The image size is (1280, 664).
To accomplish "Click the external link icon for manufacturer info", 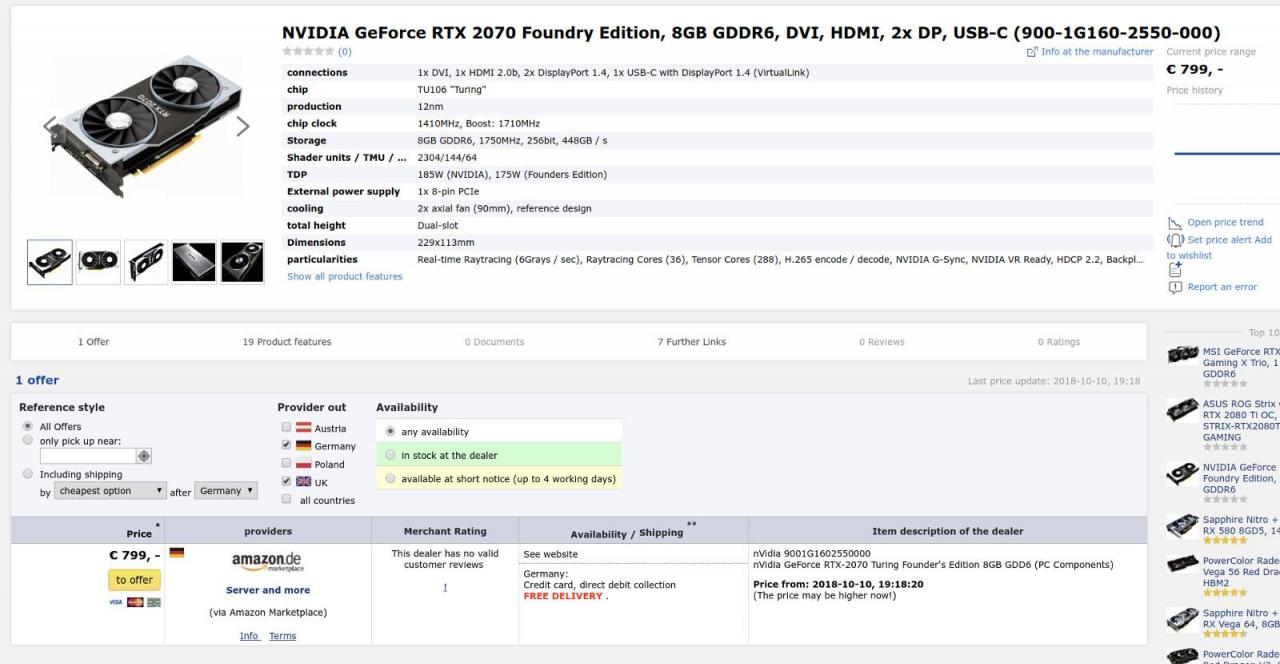I will pyautogui.click(x=1031, y=52).
